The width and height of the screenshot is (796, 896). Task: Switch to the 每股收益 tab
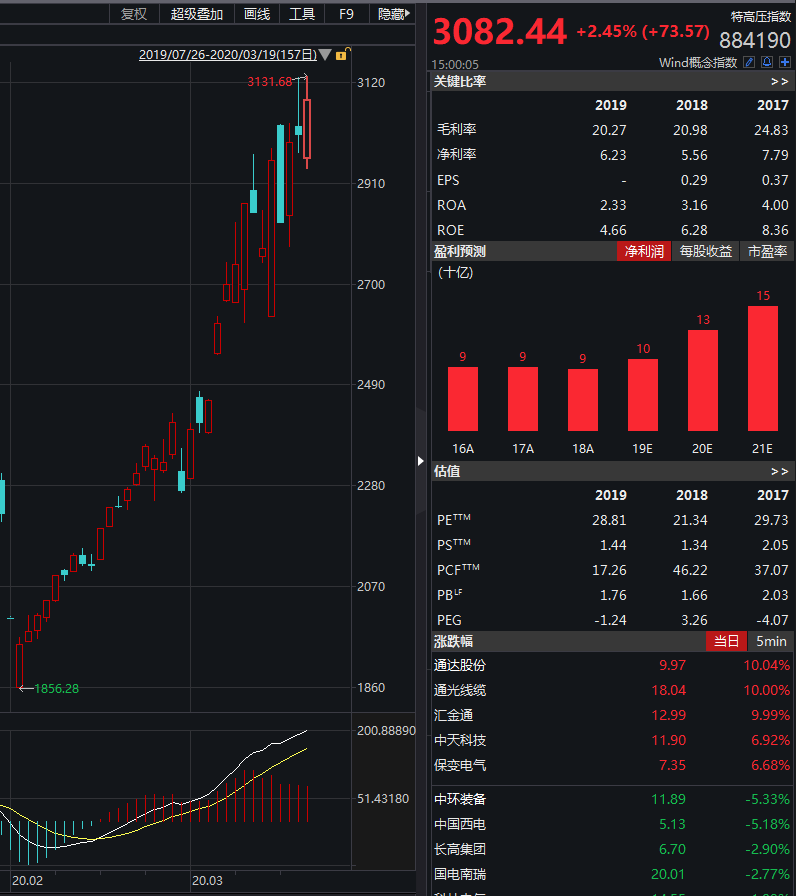click(x=705, y=252)
